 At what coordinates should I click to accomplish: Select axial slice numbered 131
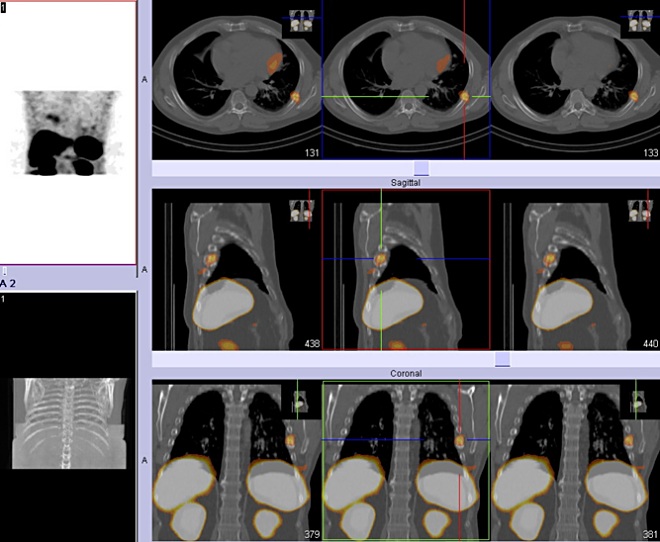[x=237, y=80]
